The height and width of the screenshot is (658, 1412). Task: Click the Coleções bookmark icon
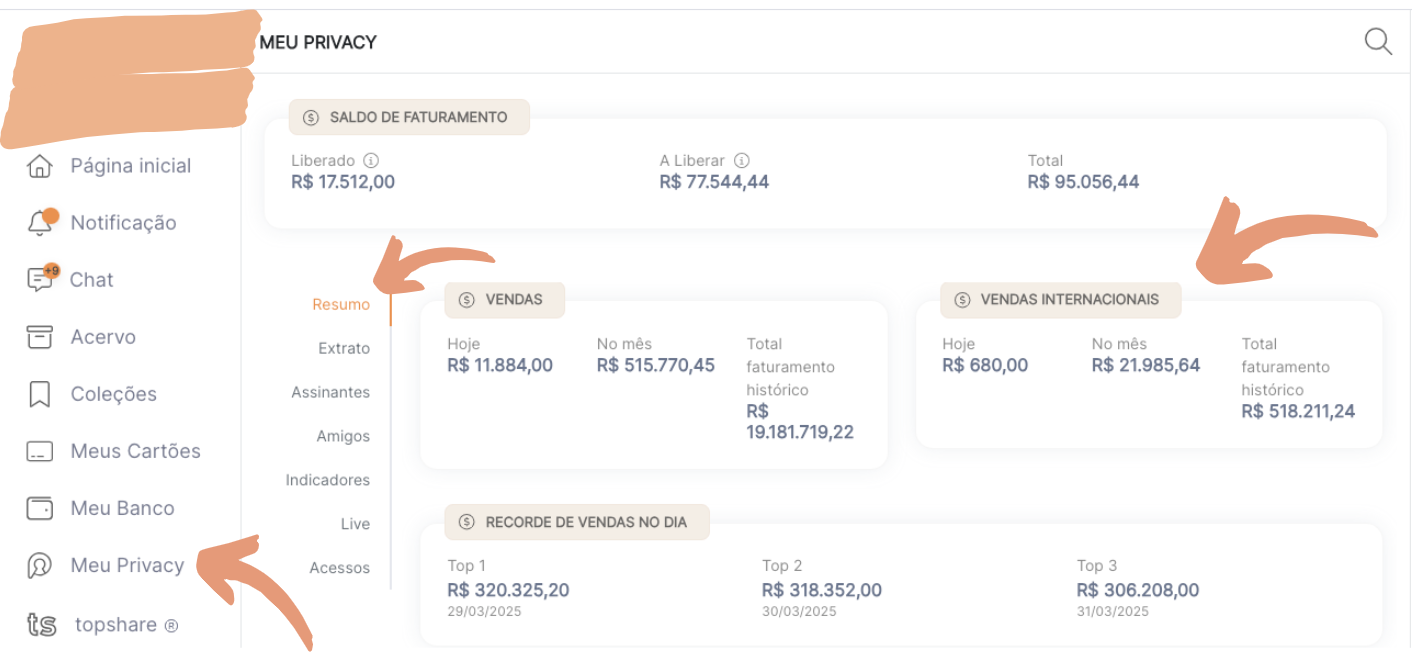pos(39,394)
